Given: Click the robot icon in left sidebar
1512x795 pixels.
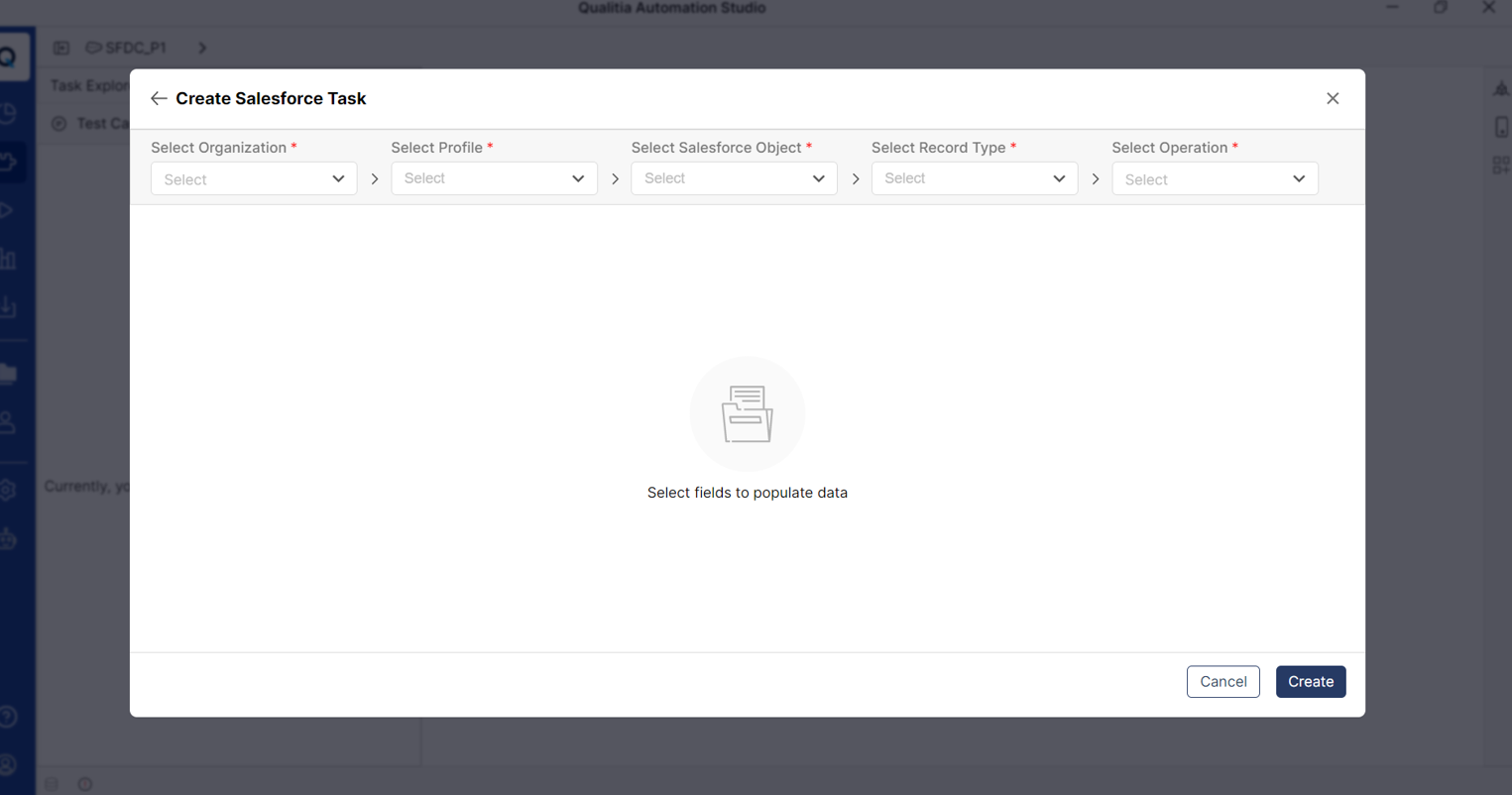Looking at the screenshot, I should [x=8, y=538].
